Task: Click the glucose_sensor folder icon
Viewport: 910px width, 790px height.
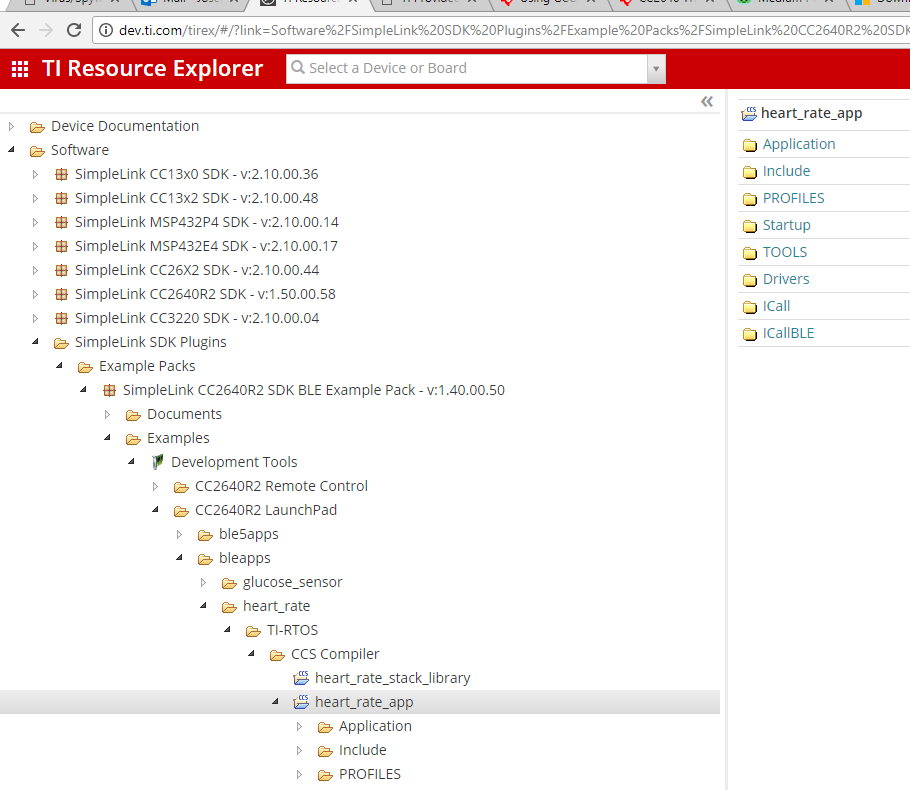Action: coord(229,583)
